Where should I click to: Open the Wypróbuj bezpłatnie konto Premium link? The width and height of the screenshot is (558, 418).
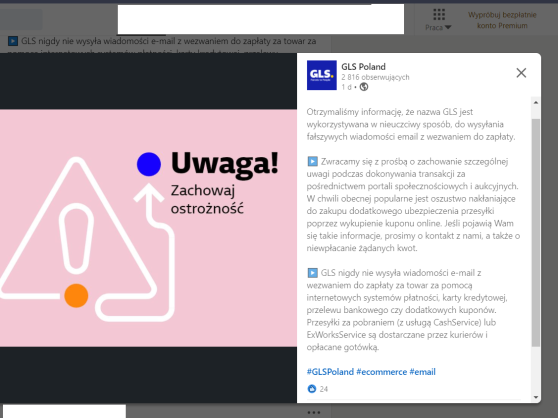(502, 20)
